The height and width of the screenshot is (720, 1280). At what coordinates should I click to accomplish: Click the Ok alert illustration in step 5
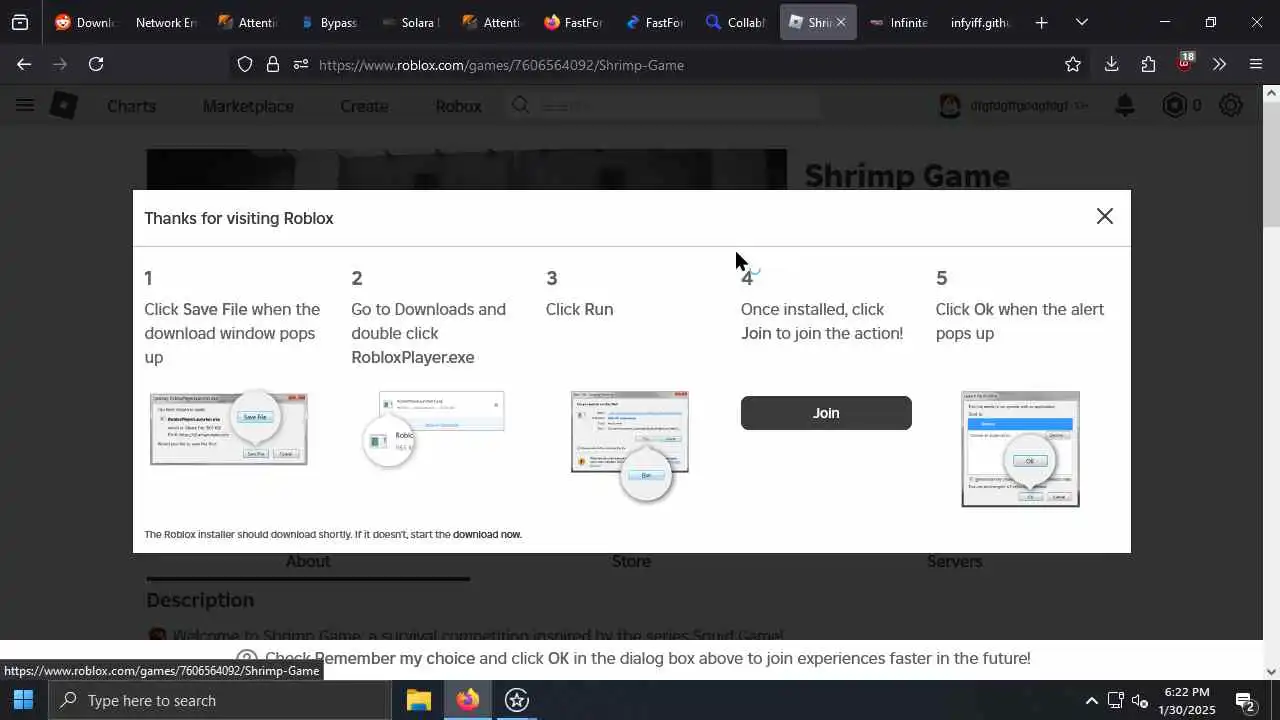pyautogui.click(x=1020, y=449)
